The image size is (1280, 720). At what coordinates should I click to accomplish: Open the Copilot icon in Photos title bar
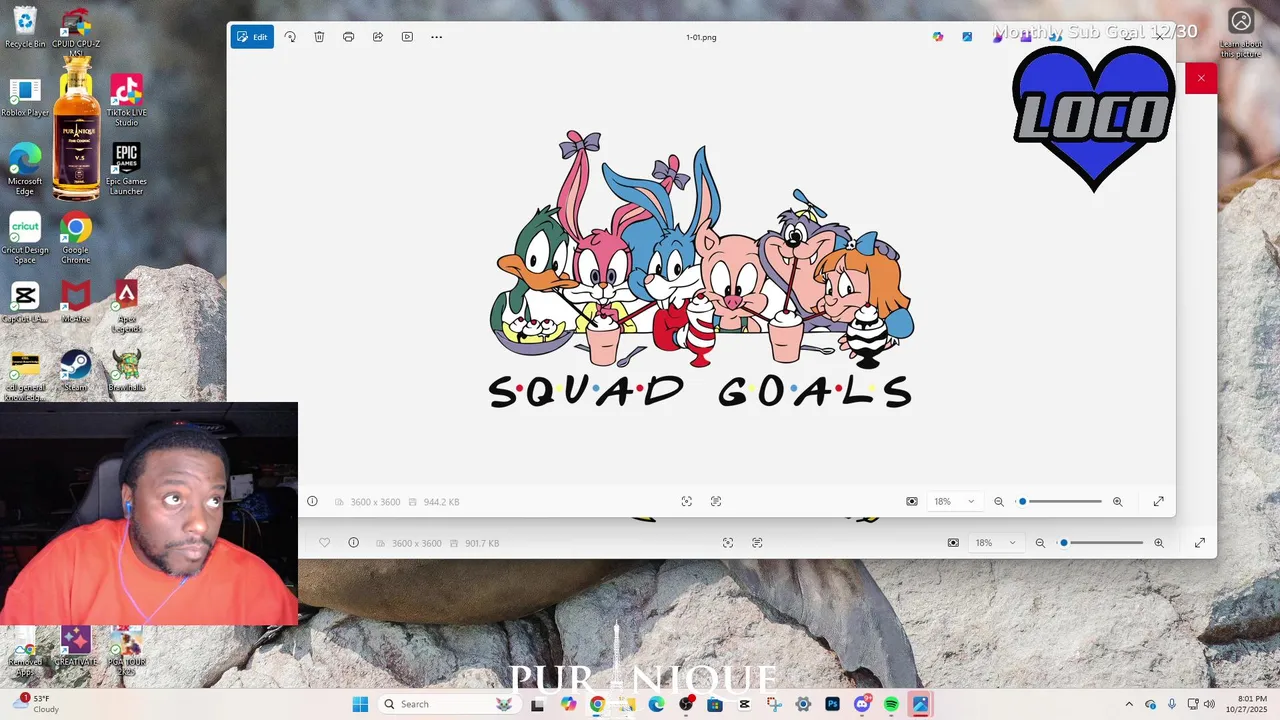pos(938,37)
